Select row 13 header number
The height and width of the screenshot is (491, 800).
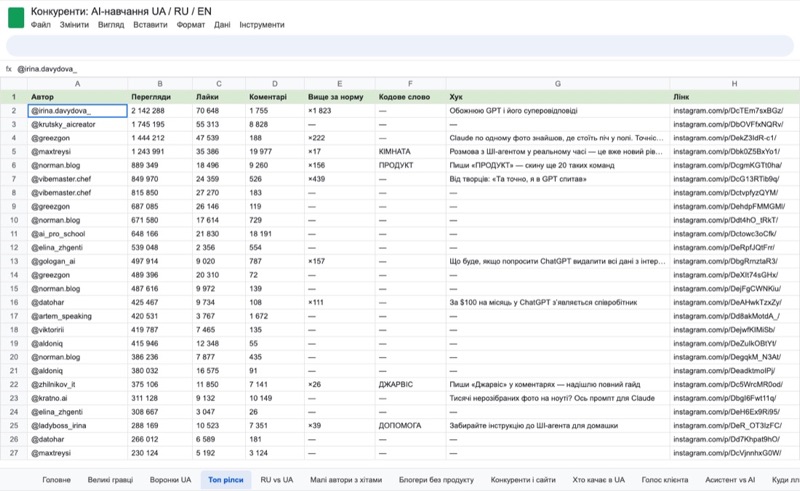click(14, 261)
